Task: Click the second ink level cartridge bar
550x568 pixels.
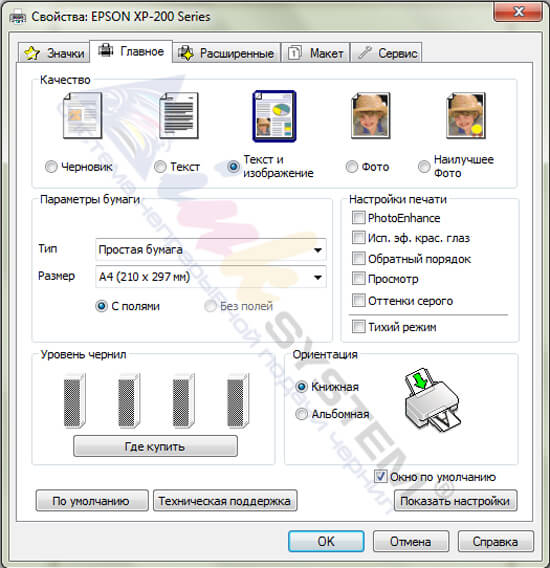Action: [x=129, y=401]
